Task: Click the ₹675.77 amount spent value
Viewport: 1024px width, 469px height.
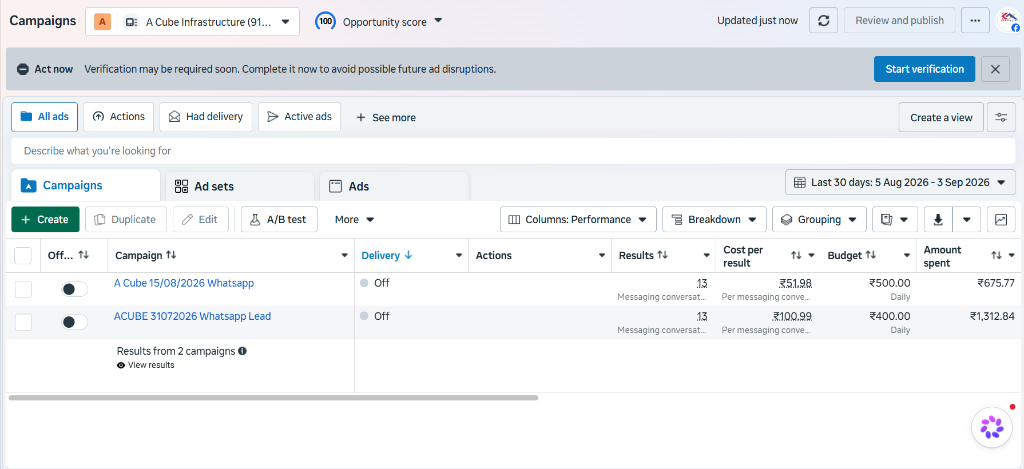Action: coord(996,283)
